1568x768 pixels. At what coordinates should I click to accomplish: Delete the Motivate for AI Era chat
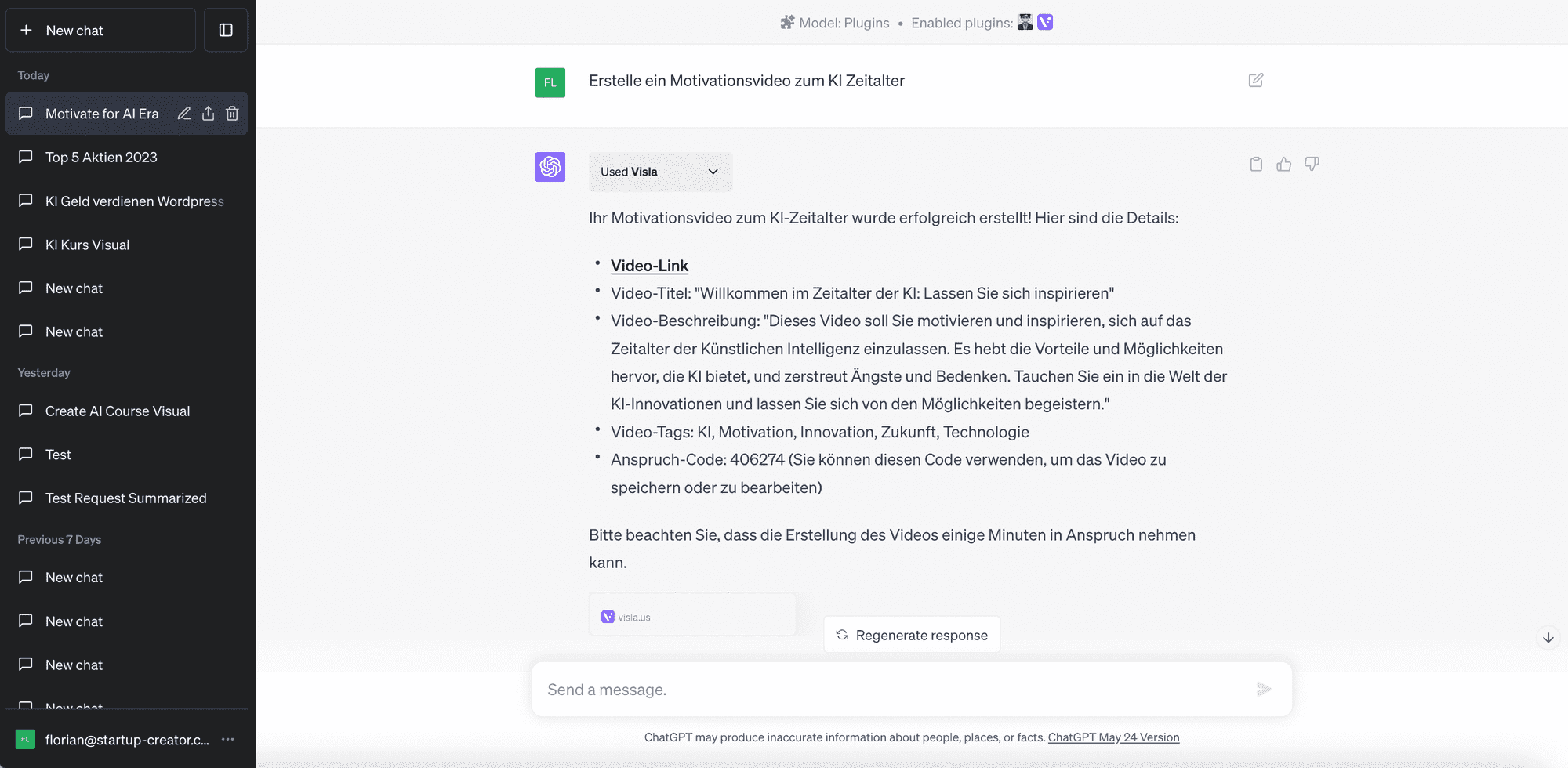[232, 114]
